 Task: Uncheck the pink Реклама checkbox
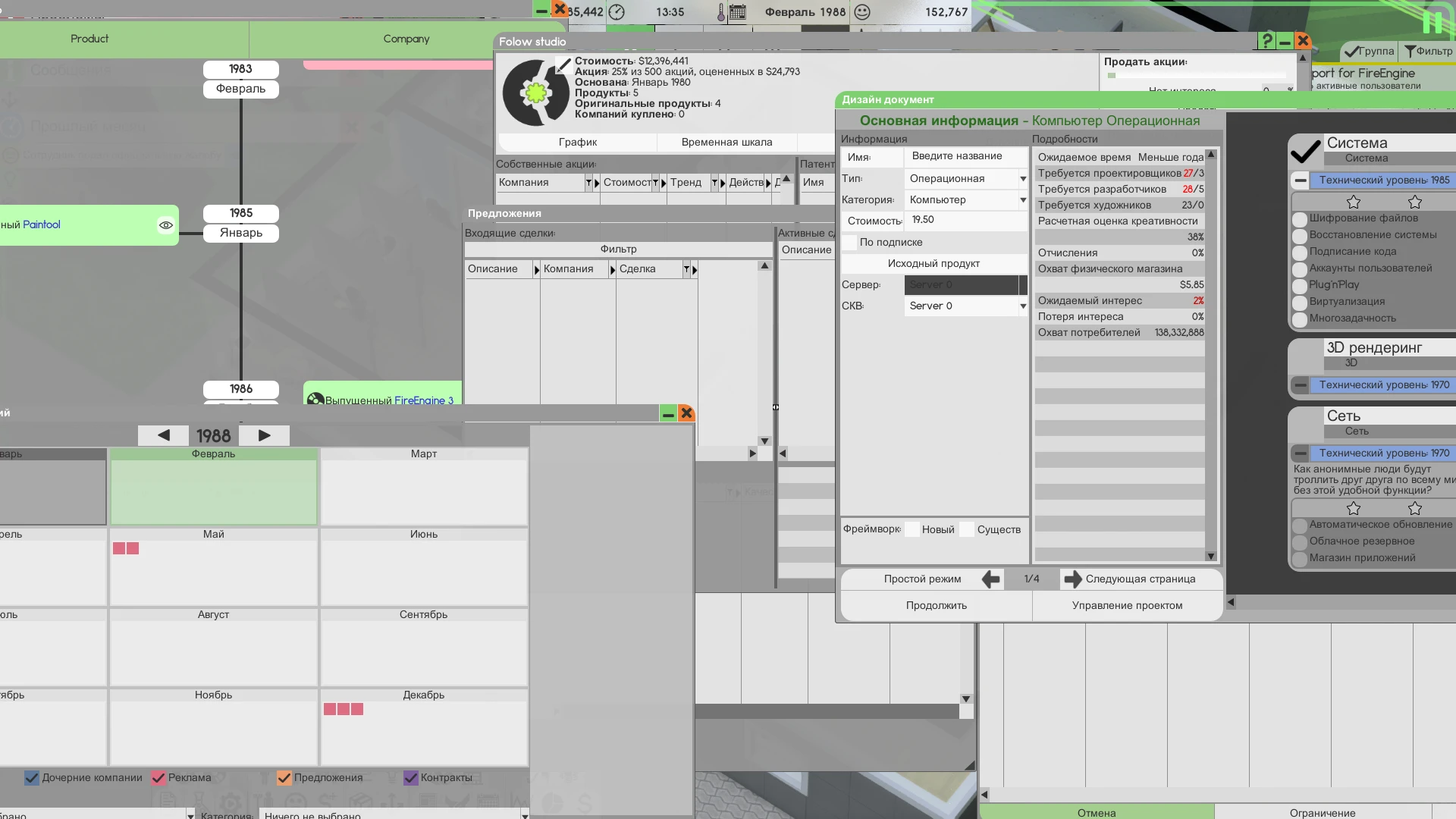[158, 777]
